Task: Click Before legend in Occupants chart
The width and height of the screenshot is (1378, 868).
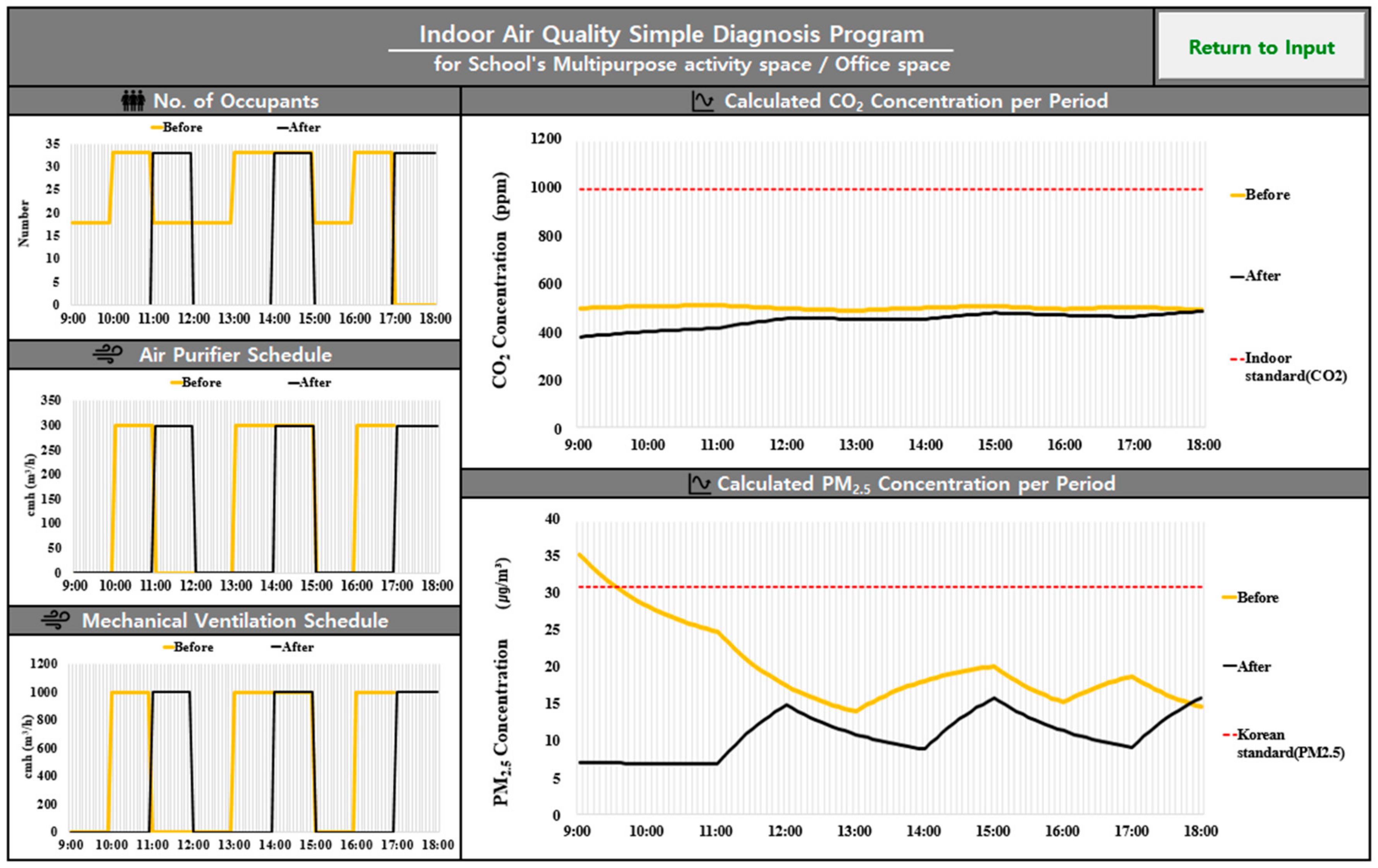Action: [181, 127]
